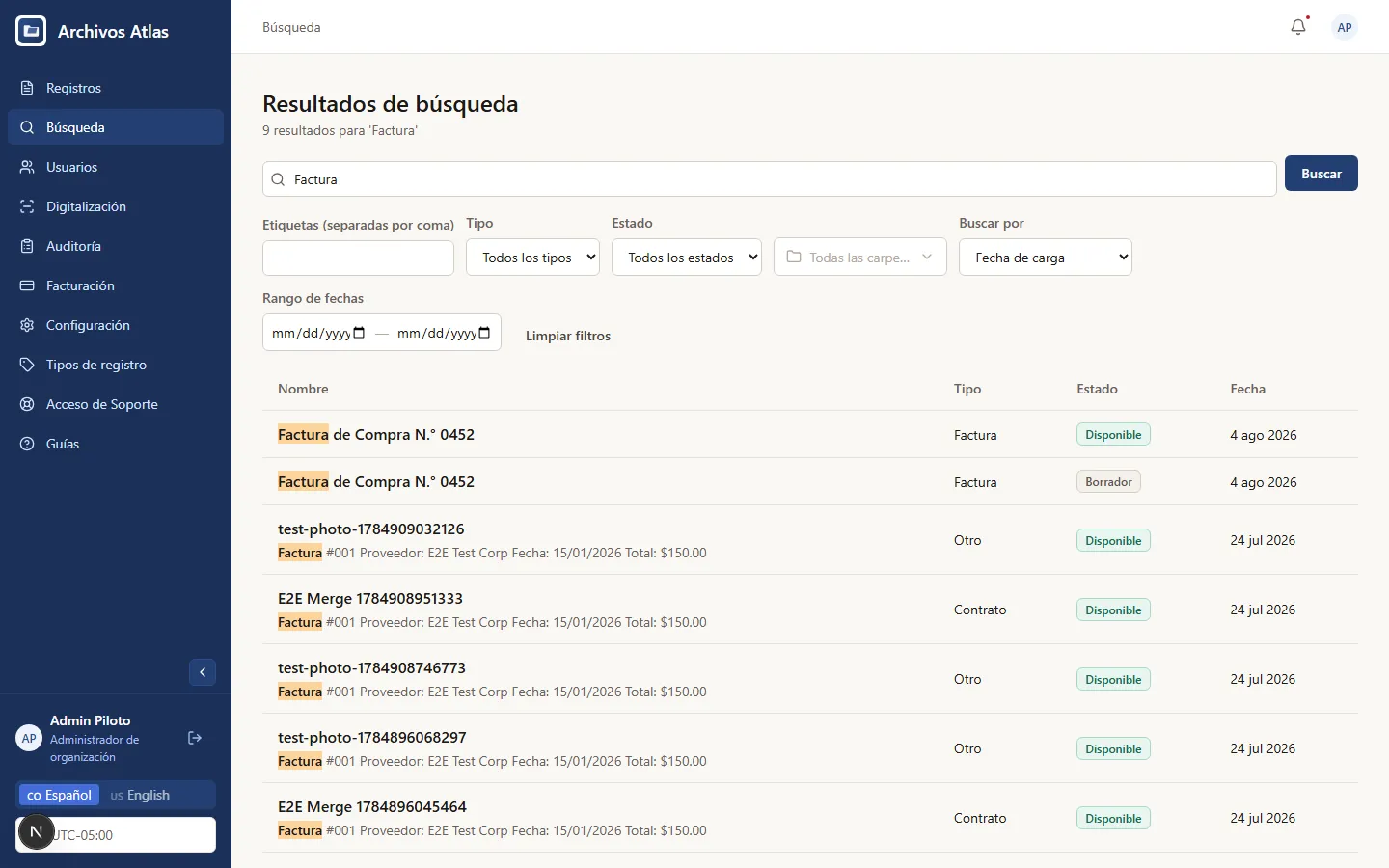The height and width of the screenshot is (868, 1389).
Task: Open the notifications bell
Action: 1298,27
